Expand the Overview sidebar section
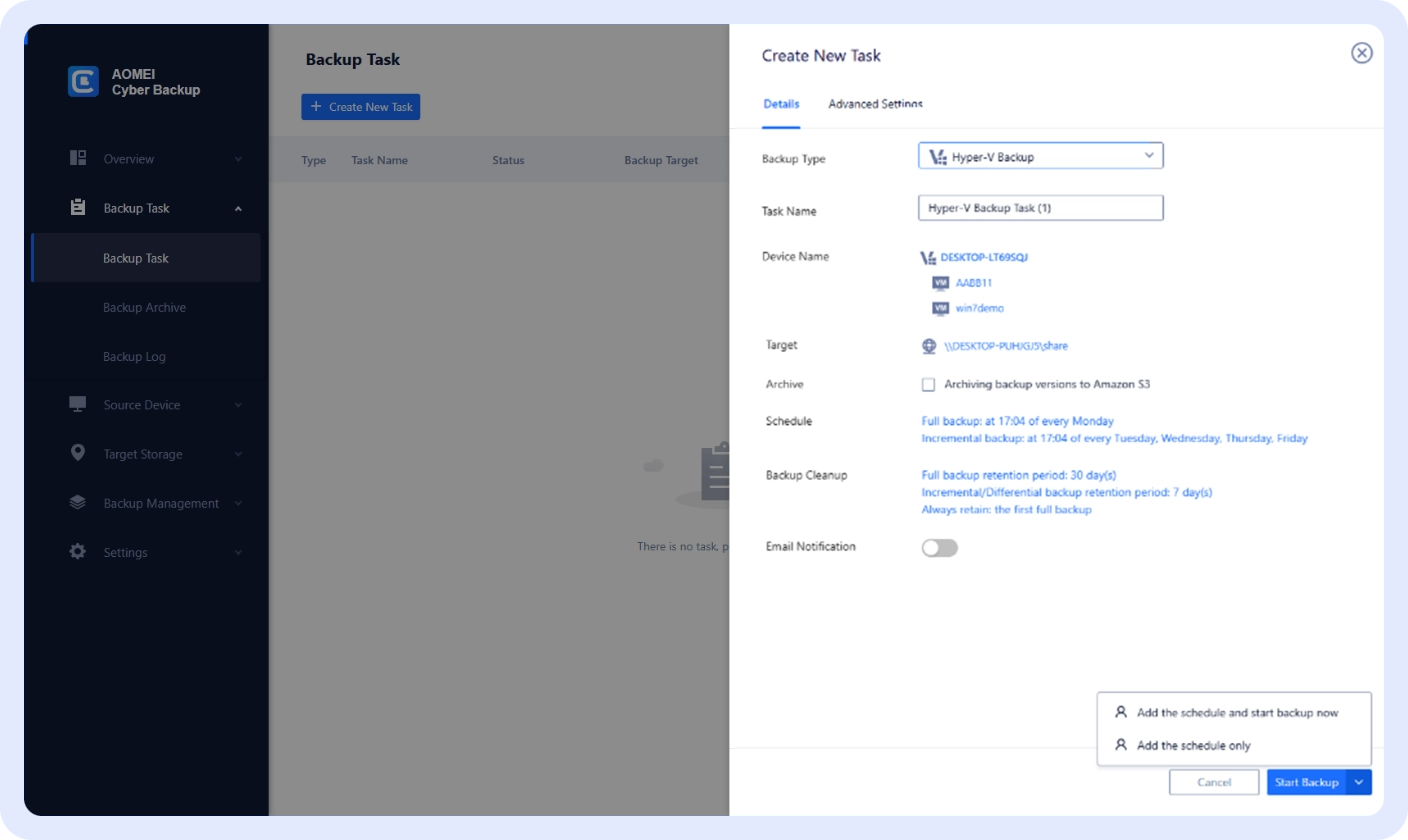 tap(238, 159)
